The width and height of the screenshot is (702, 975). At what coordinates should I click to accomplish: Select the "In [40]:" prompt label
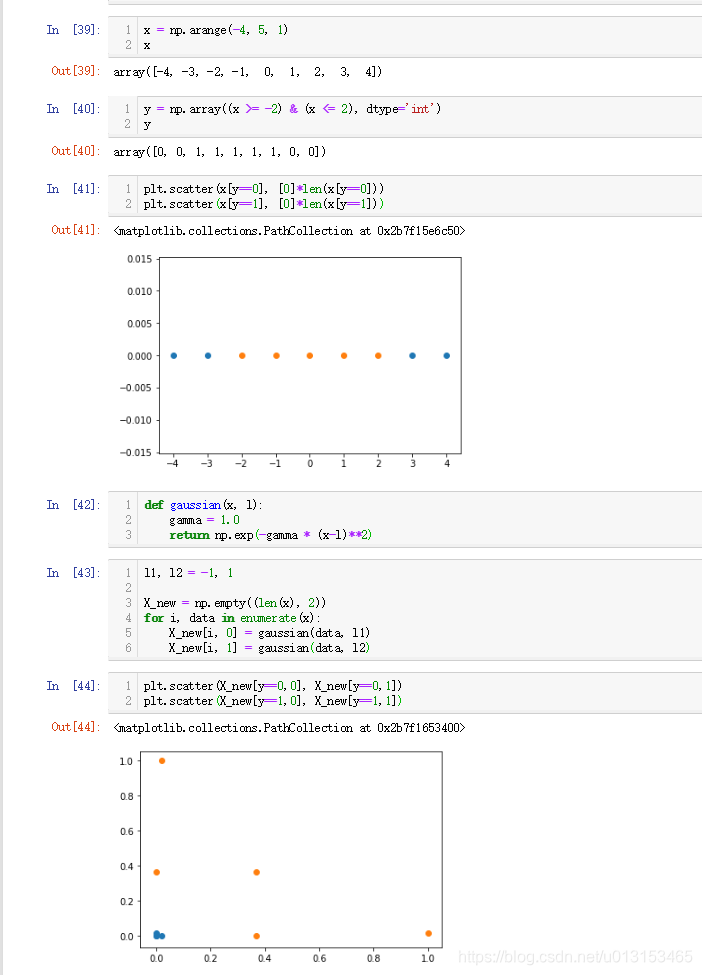click(x=73, y=108)
